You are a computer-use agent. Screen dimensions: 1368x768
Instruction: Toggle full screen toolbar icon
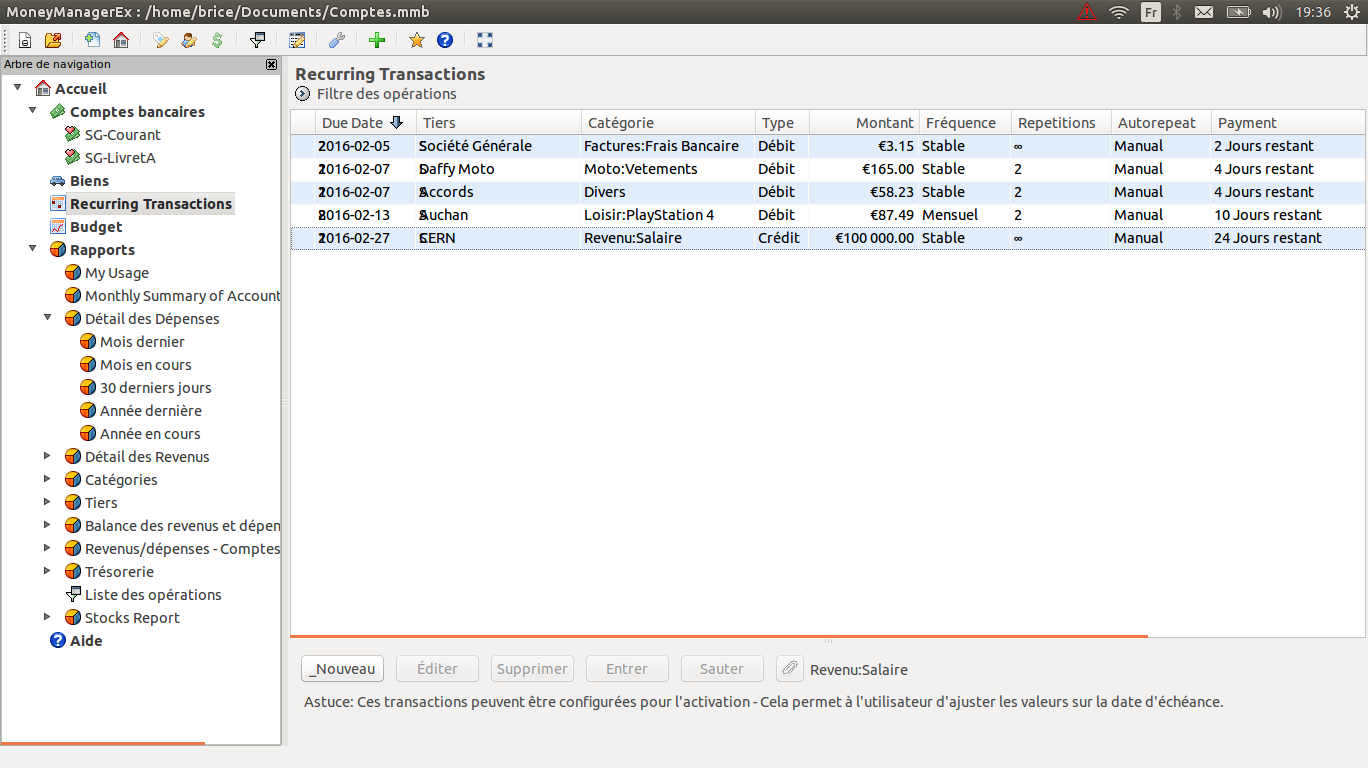pyautogui.click(x=485, y=40)
